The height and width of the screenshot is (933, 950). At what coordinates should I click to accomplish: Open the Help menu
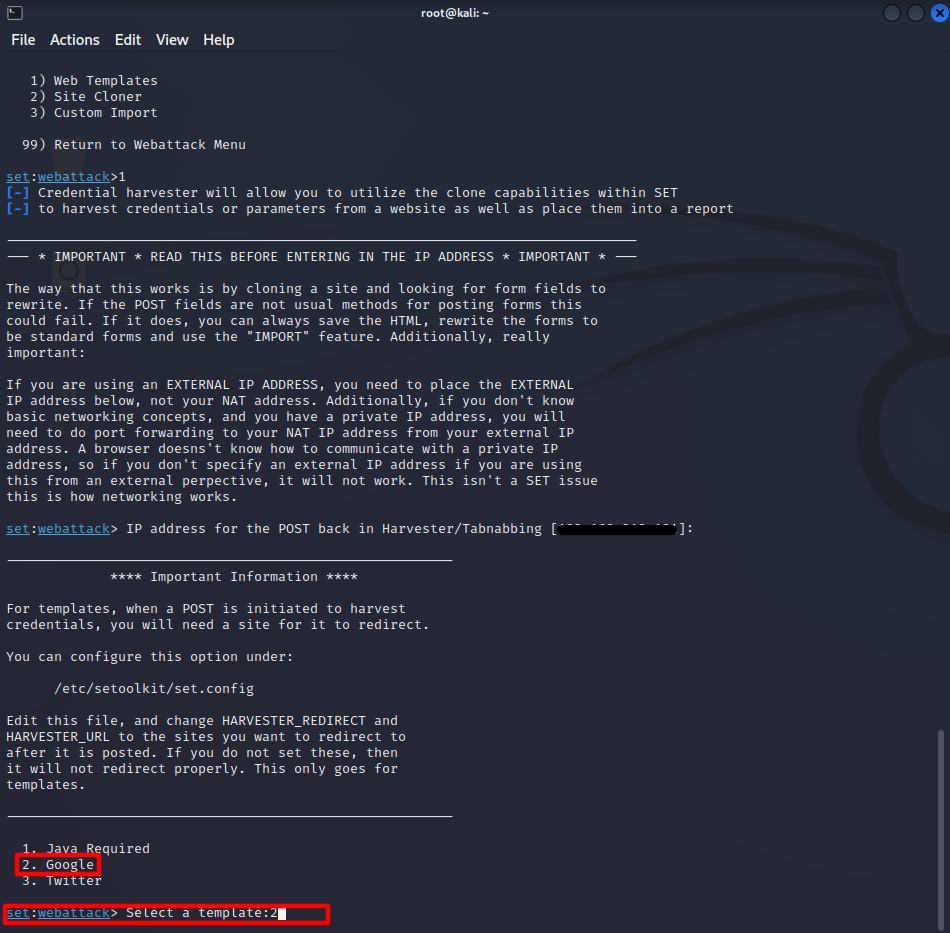(x=218, y=40)
